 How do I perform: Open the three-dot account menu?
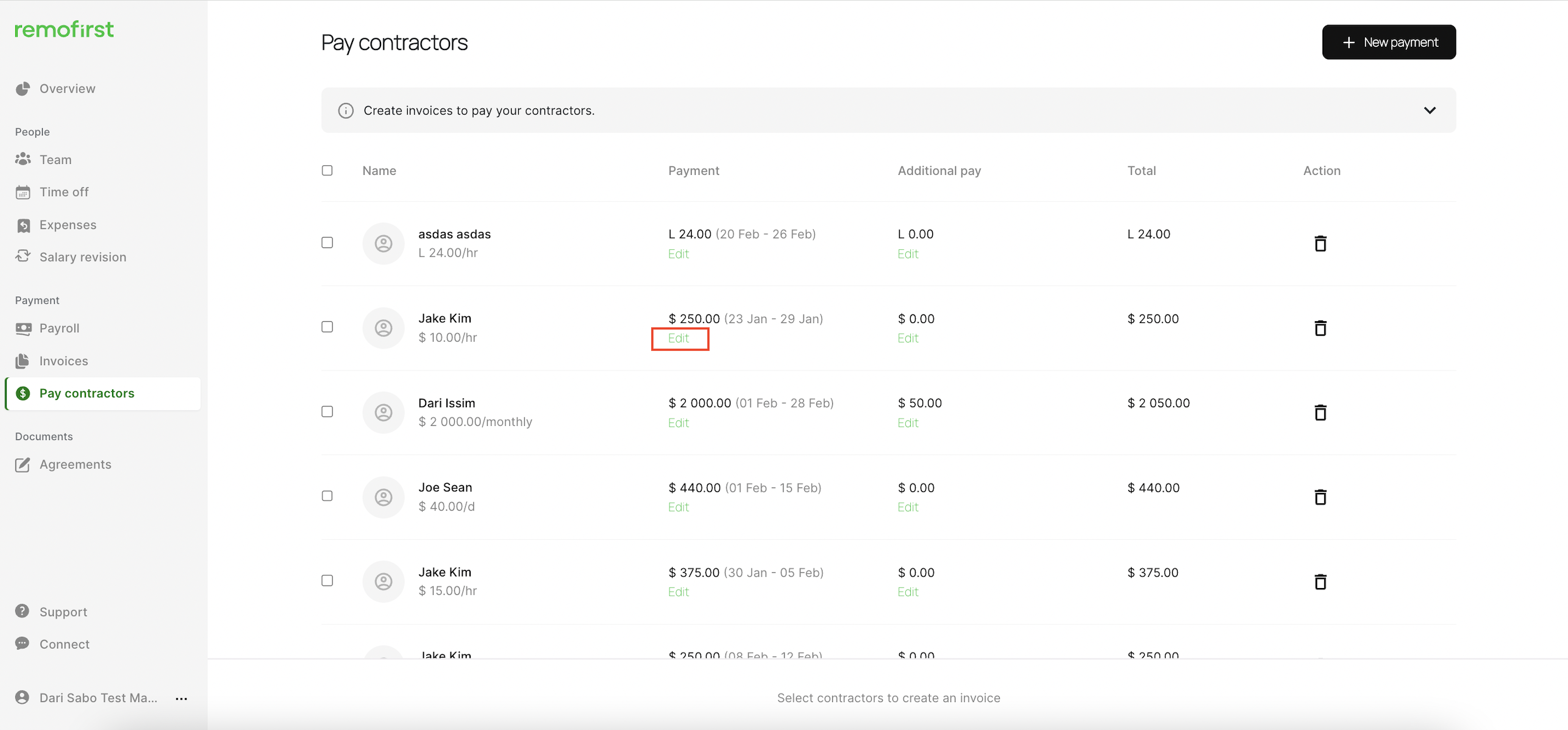pos(182,698)
